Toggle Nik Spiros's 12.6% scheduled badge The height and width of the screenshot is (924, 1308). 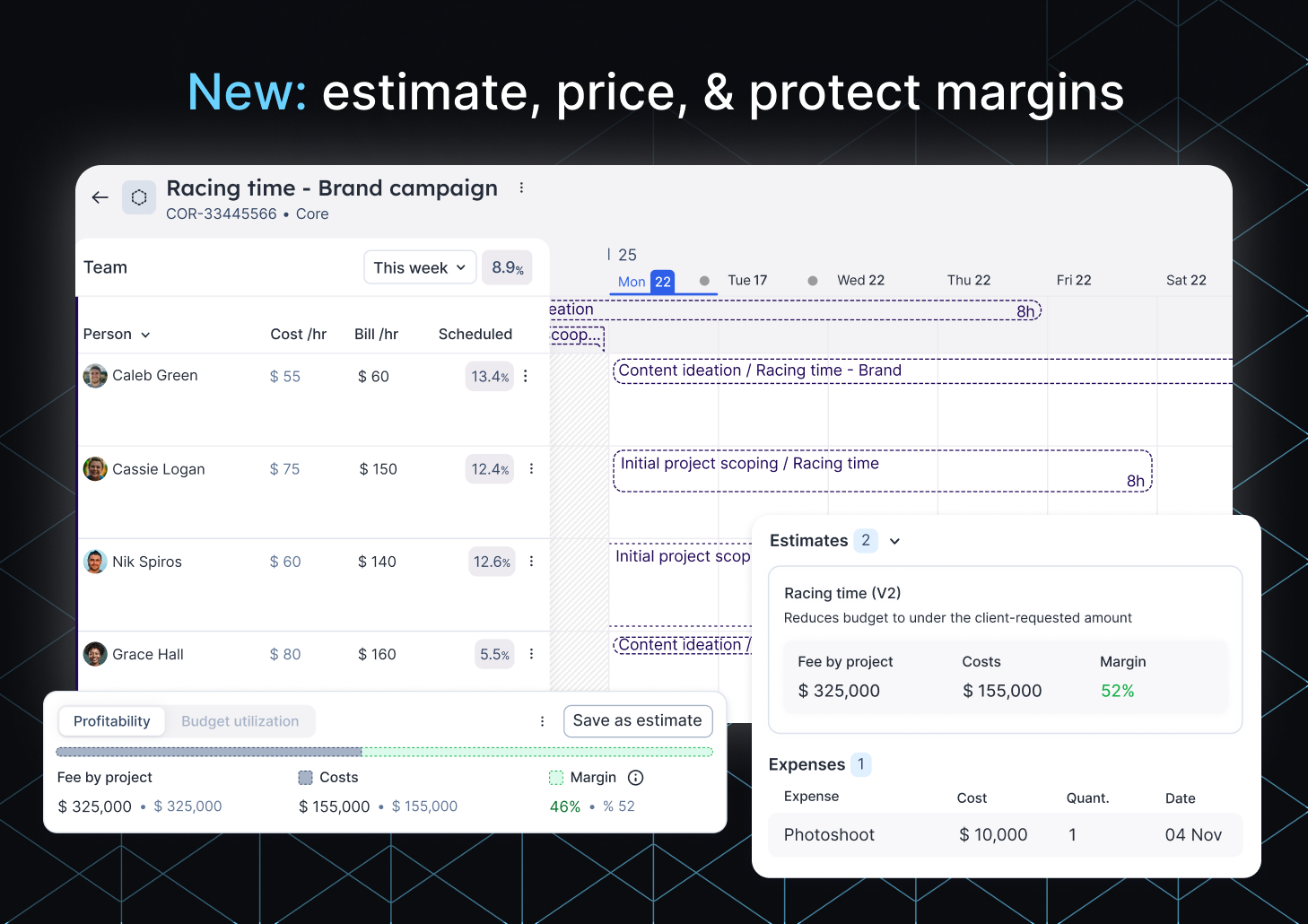[492, 562]
